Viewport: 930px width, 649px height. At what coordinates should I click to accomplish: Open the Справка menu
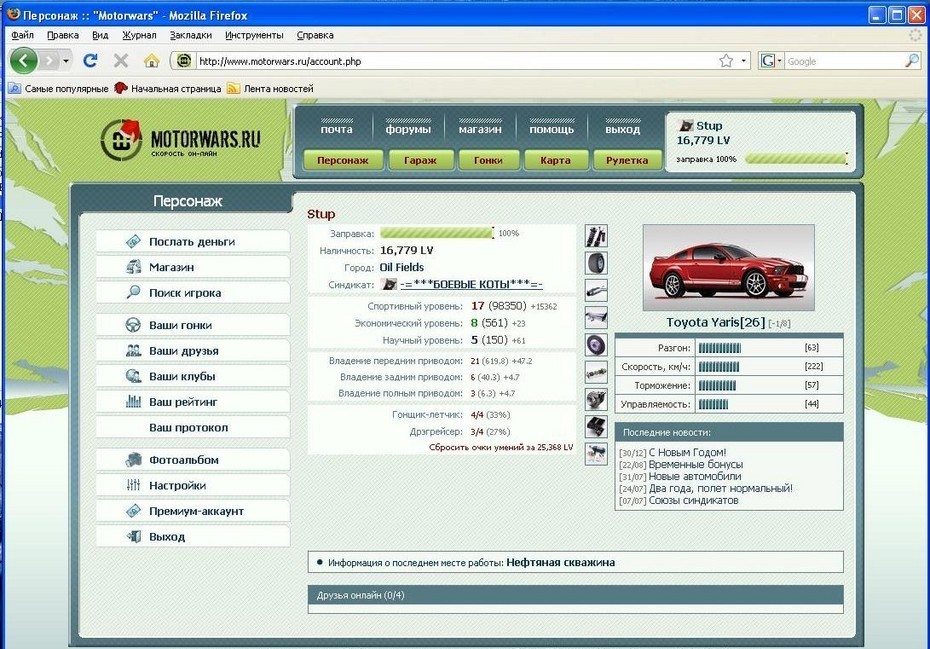(315, 35)
